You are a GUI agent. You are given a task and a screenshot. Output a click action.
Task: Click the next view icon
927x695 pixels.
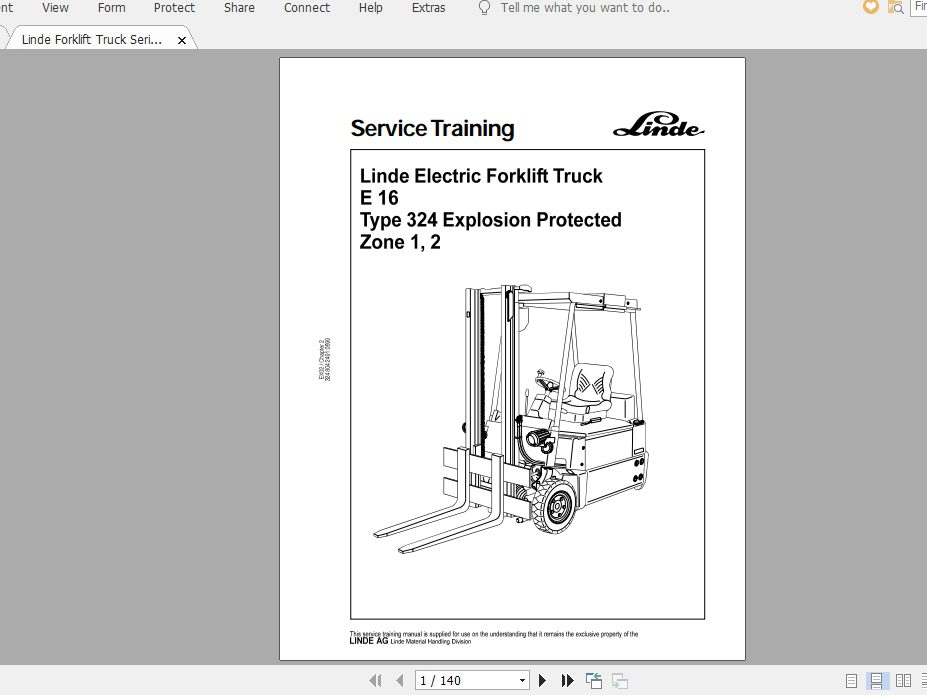tap(620, 681)
